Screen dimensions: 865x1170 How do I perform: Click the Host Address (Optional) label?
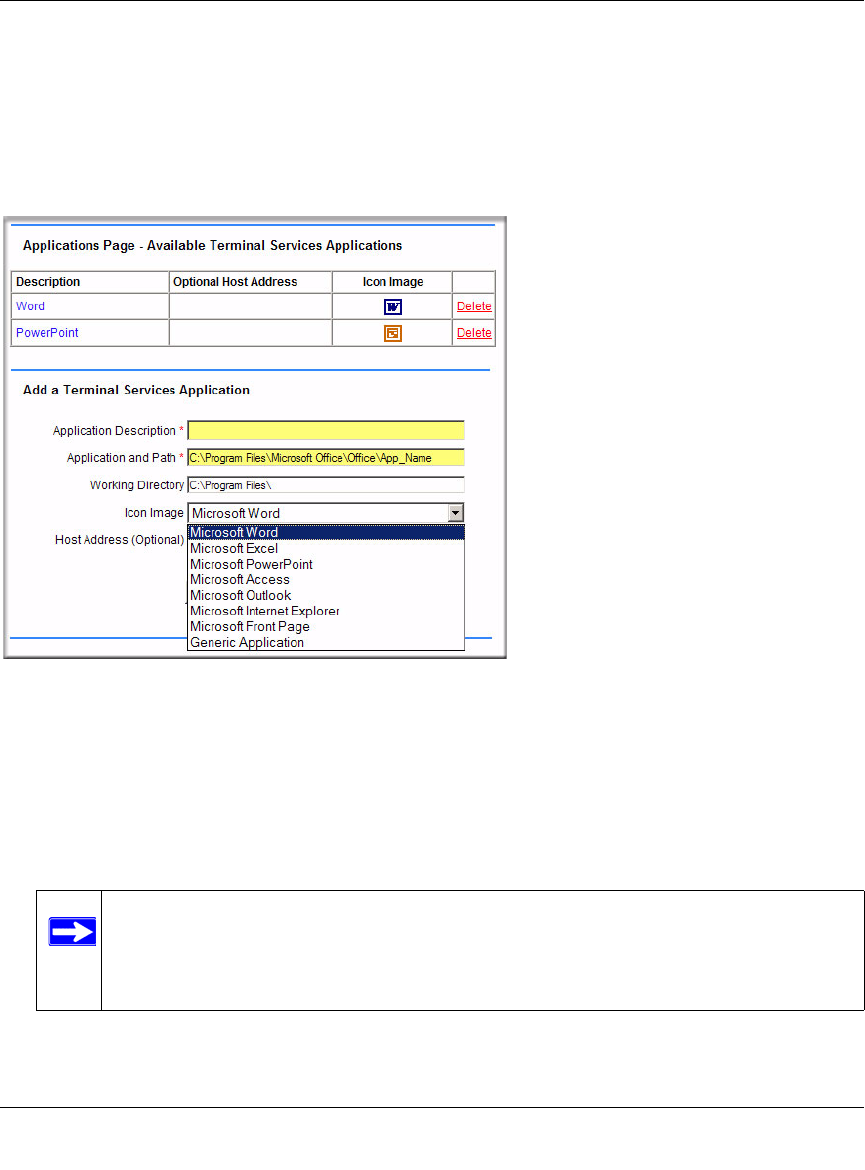119,539
